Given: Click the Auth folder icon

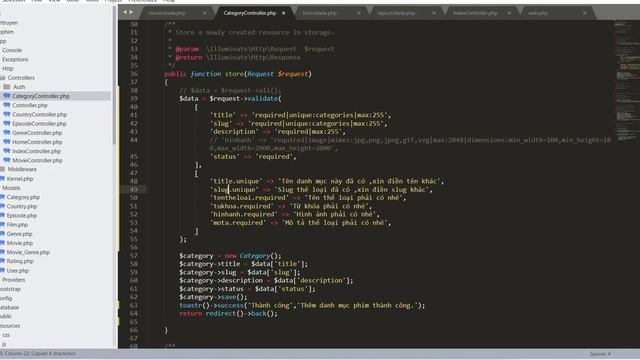Looking at the screenshot, I should coord(7,87).
